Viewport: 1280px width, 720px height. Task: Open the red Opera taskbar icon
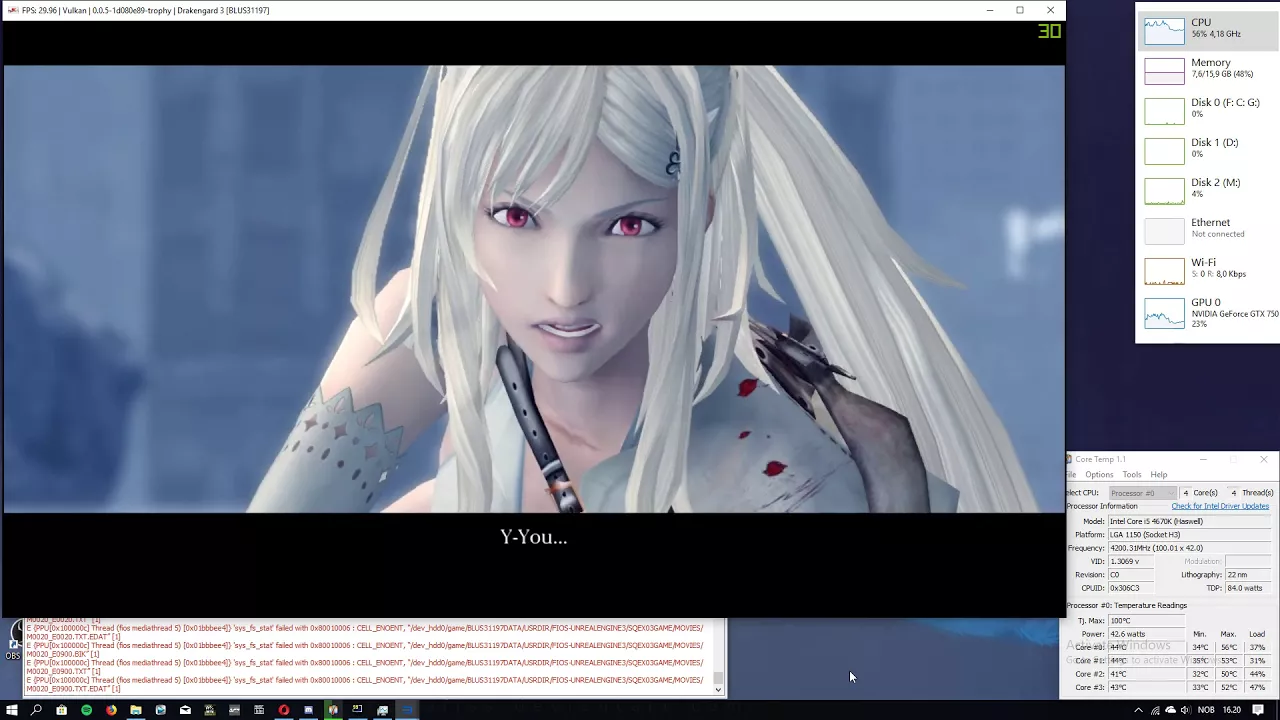click(284, 710)
